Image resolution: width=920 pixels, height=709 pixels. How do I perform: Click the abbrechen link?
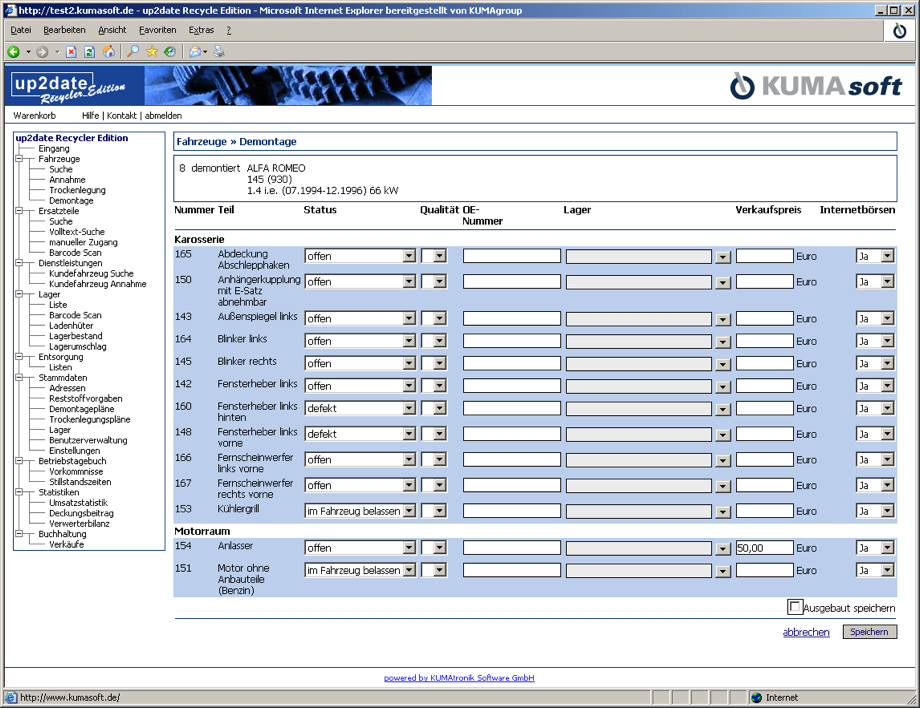tap(806, 632)
